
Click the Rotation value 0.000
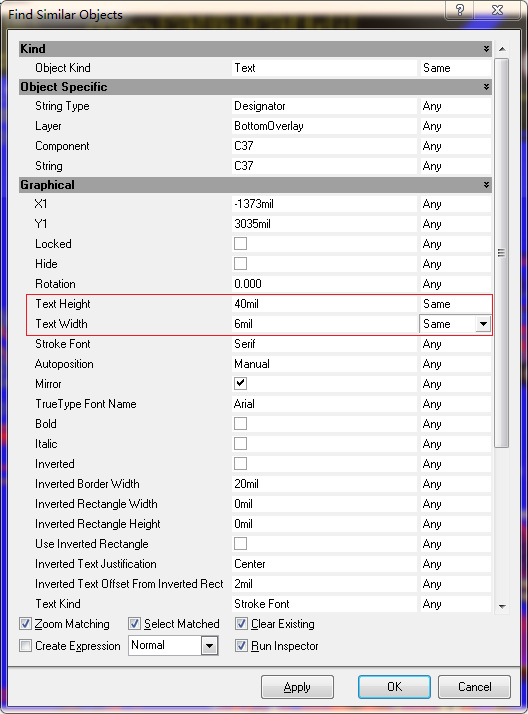tap(324, 284)
